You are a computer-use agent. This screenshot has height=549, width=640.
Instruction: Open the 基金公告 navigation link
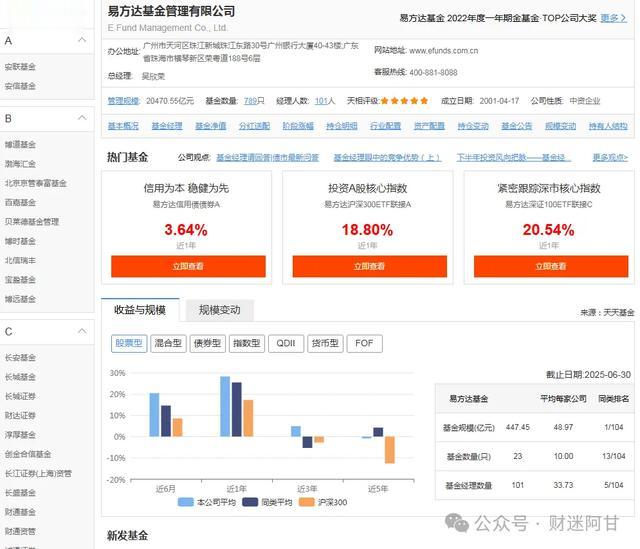[517, 126]
